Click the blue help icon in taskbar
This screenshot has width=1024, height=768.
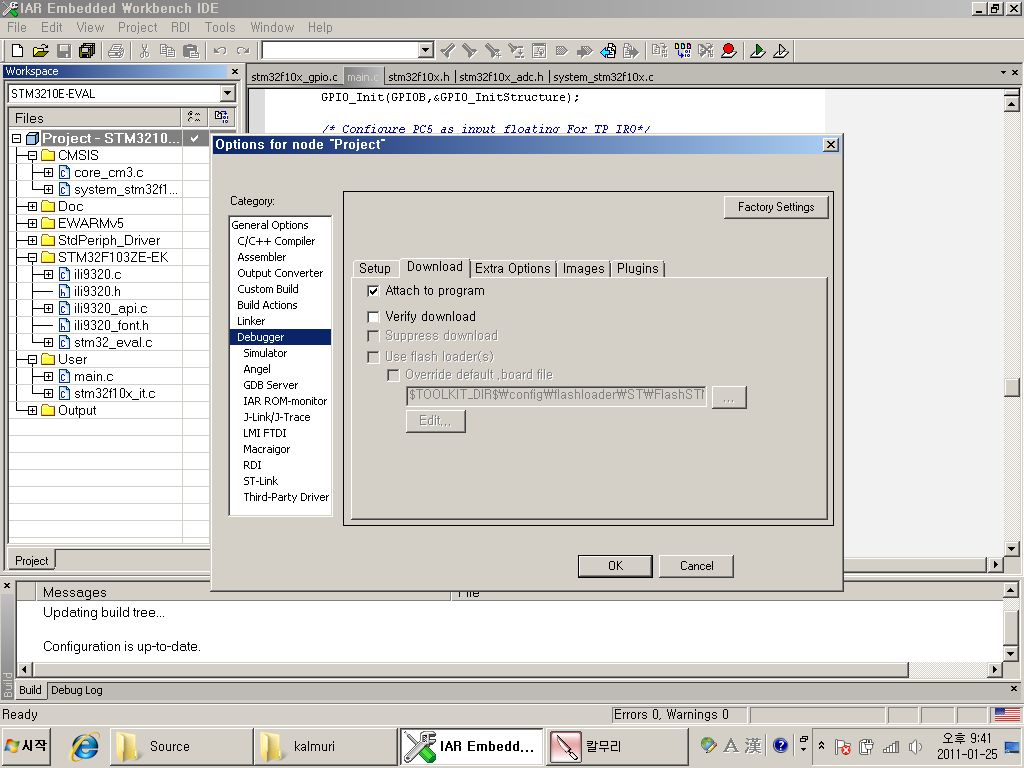[x=780, y=745]
